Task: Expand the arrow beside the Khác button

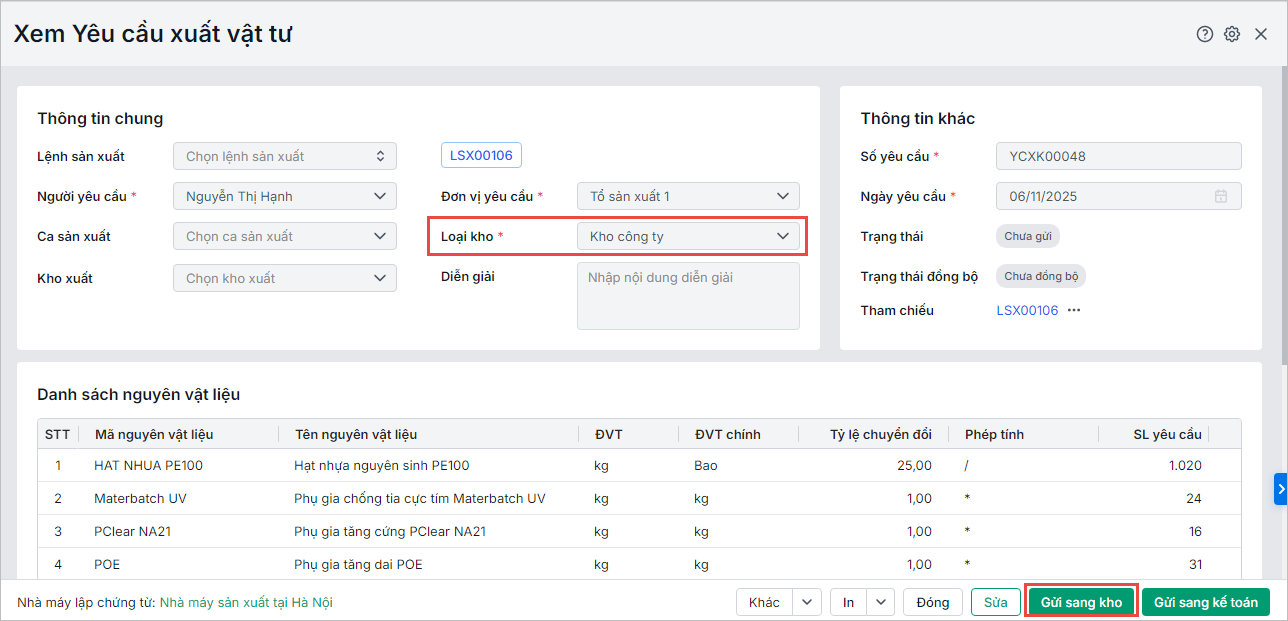Action: pos(807,602)
